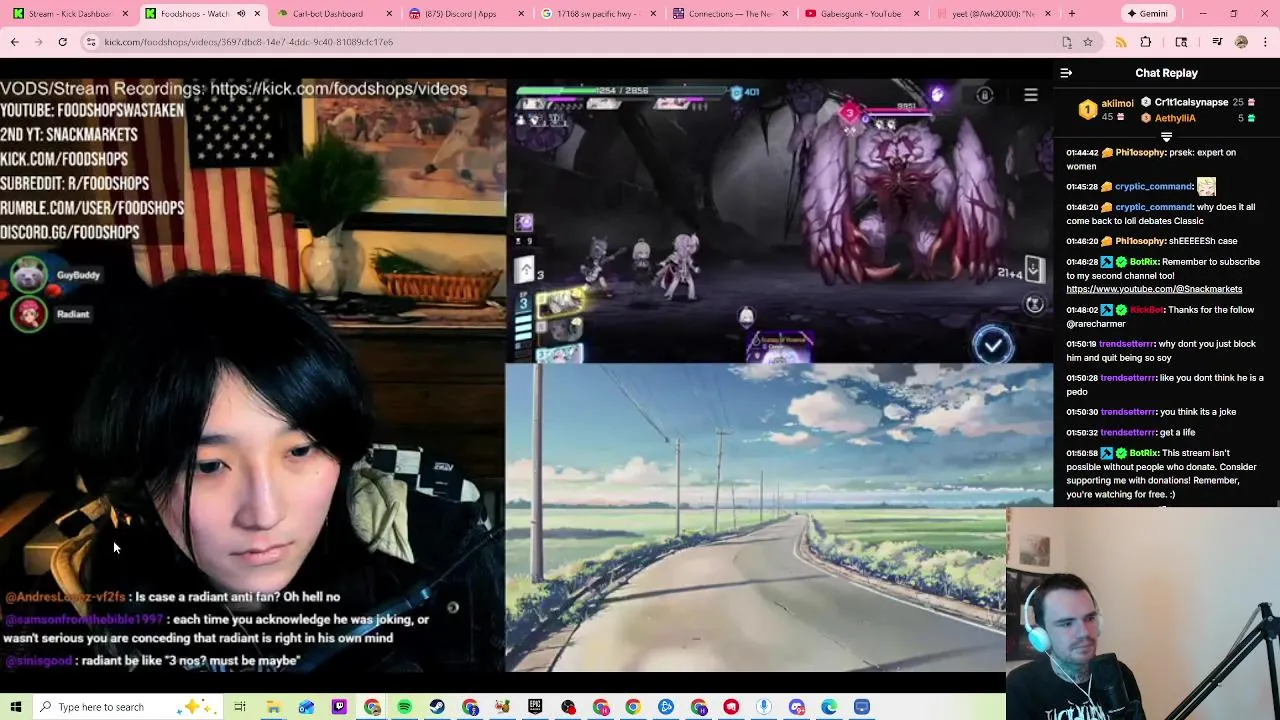
Task: Click the RSS feed extension icon
Action: 1120,42
